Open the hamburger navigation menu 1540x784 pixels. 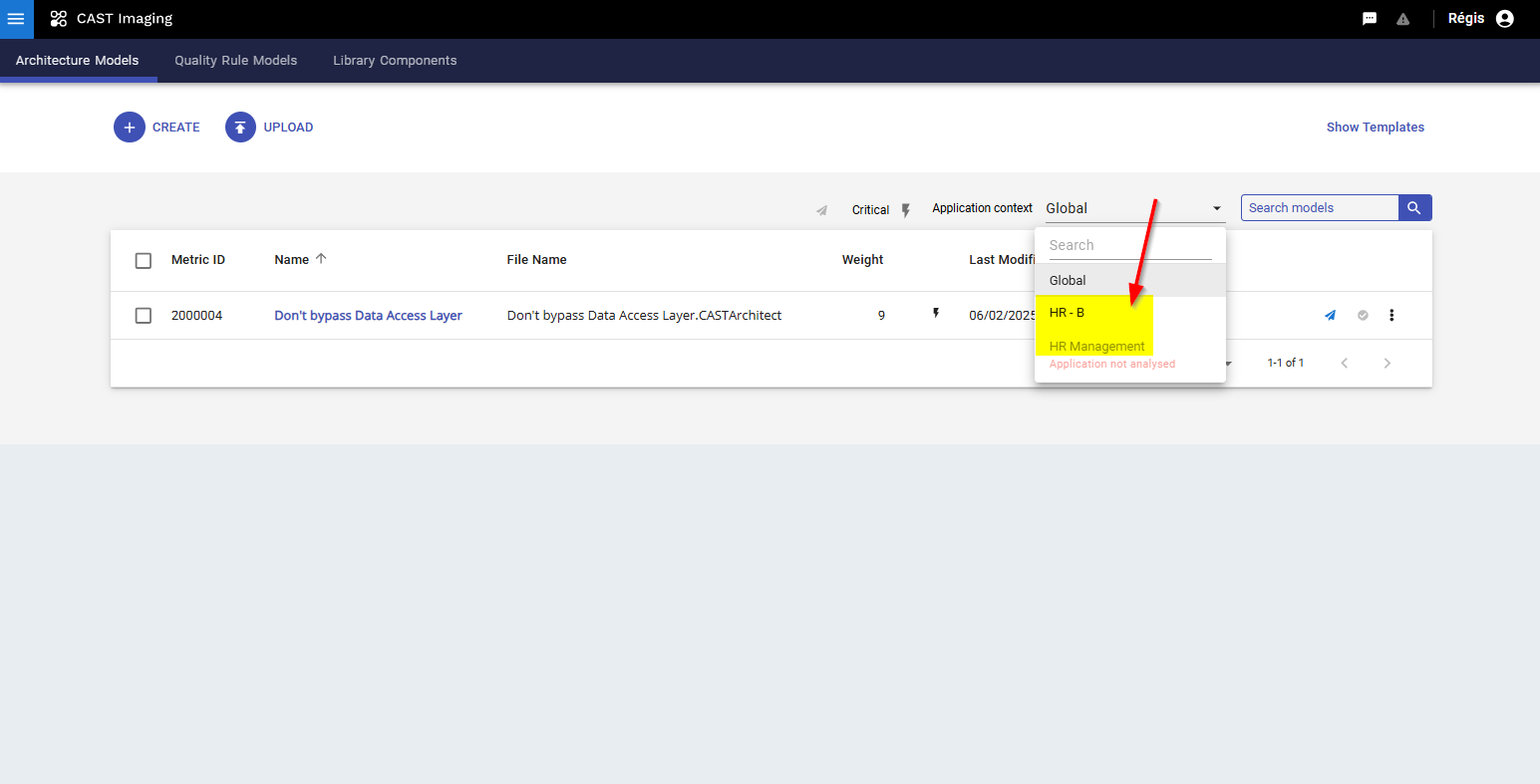[x=16, y=19]
